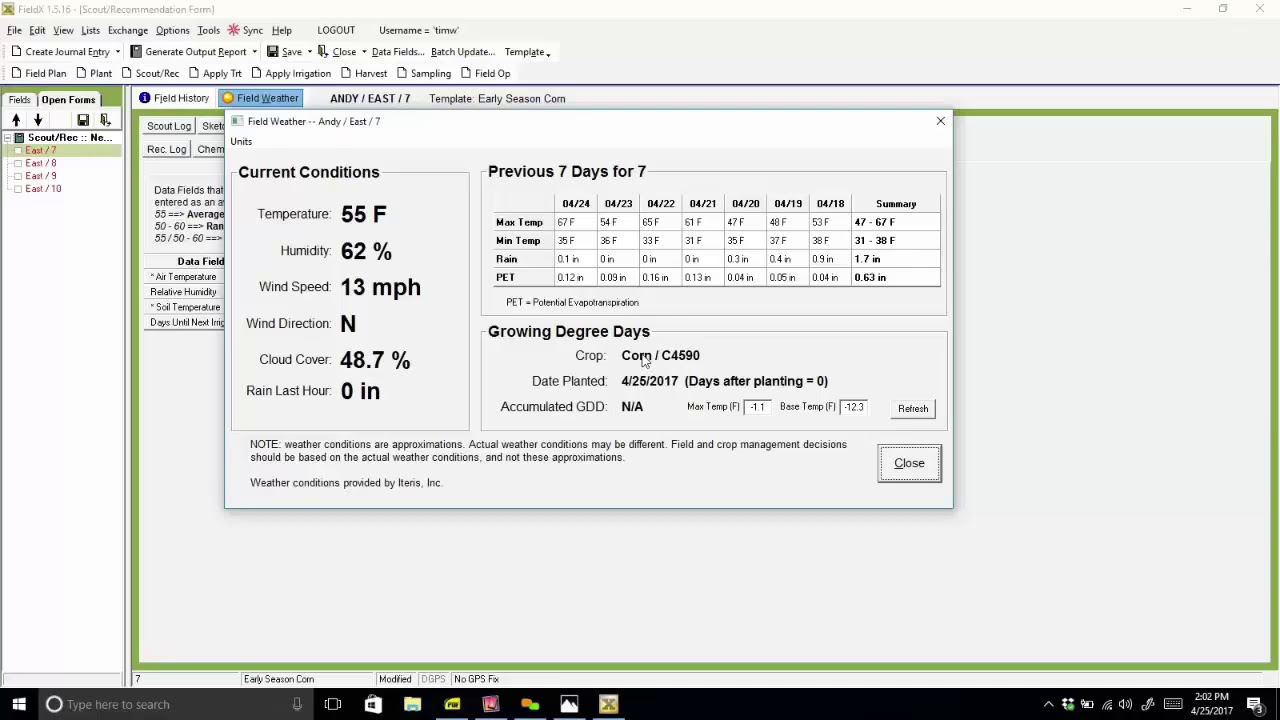
Task: Click the Base Temp (F) input field
Action: point(853,407)
